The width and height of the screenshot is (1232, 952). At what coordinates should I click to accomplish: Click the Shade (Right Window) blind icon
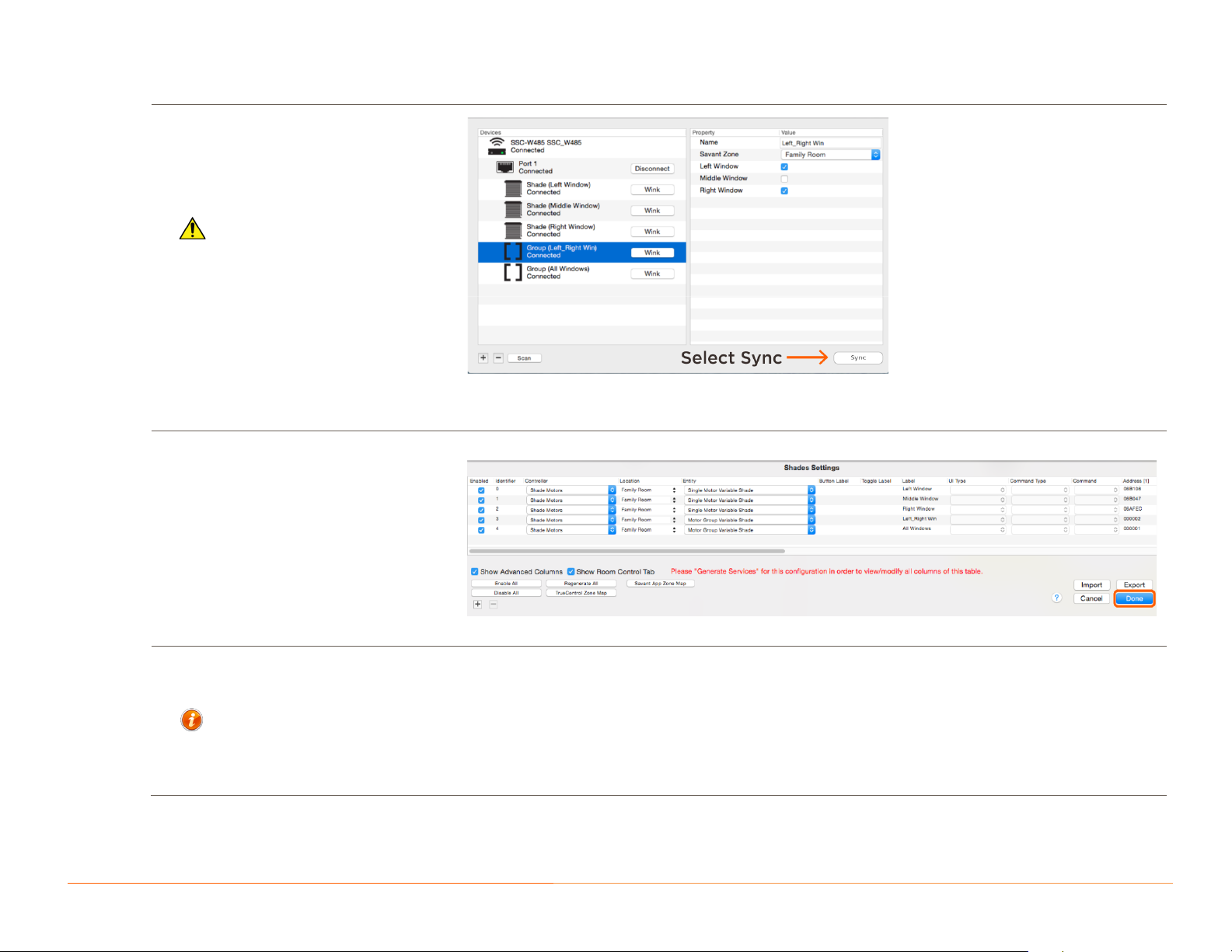513,230
